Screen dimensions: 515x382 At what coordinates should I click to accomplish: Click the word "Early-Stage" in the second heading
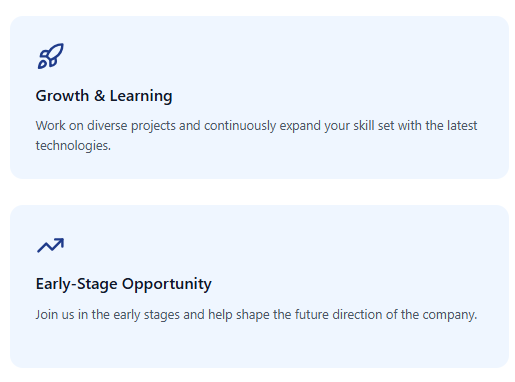pyautogui.click(x=77, y=285)
